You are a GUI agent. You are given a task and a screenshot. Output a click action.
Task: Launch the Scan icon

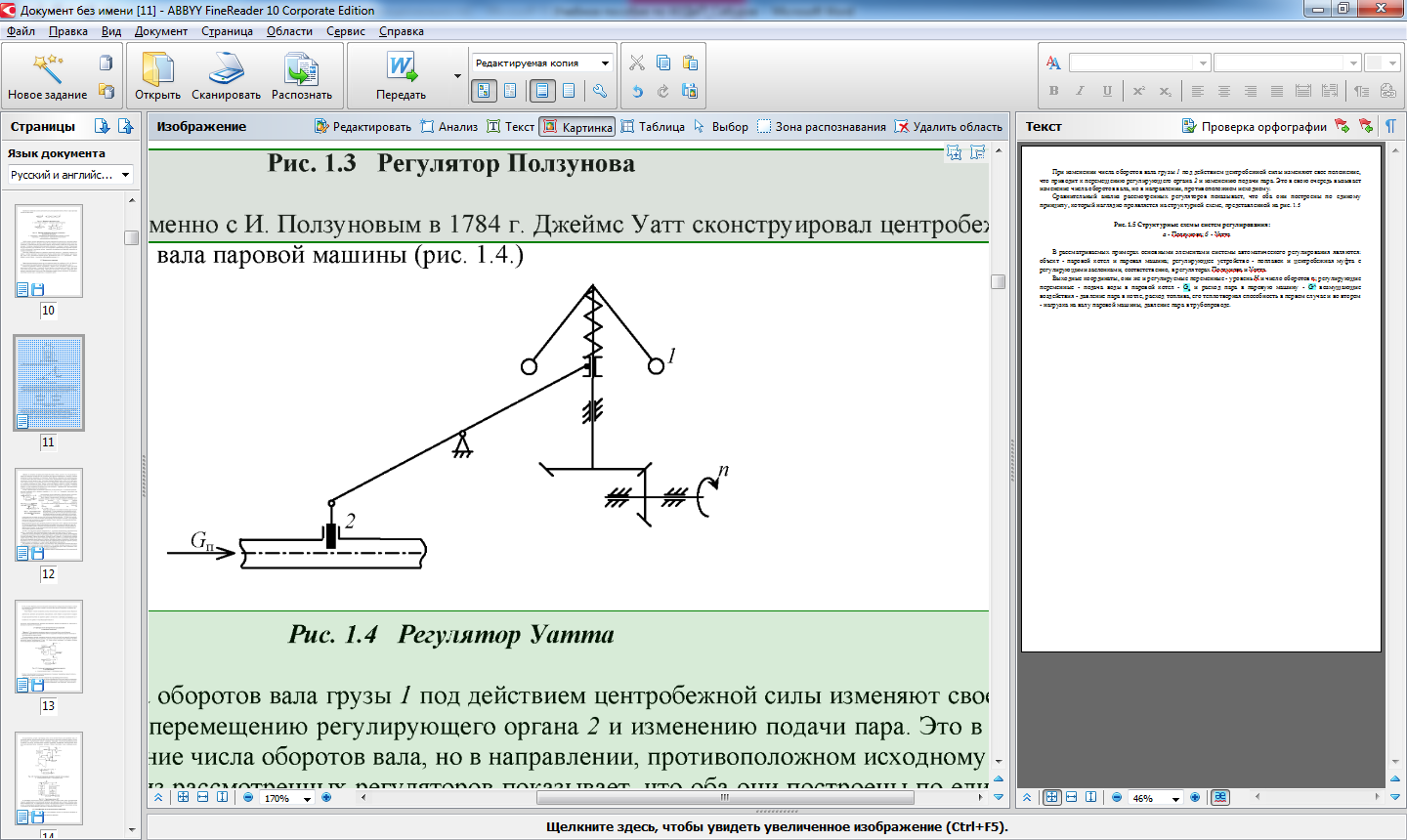(x=226, y=76)
